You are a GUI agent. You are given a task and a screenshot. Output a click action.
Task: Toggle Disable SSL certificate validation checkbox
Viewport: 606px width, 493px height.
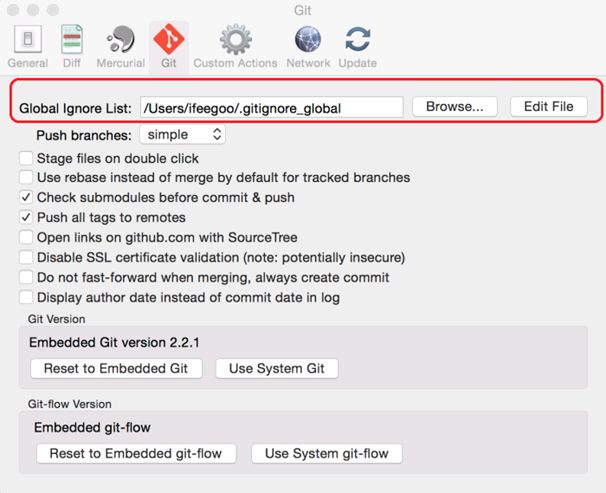pos(26,257)
